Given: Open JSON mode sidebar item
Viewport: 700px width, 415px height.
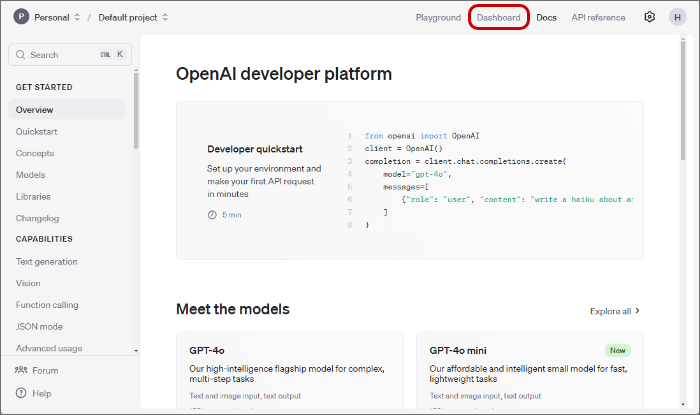Looking at the screenshot, I should (x=39, y=327).
